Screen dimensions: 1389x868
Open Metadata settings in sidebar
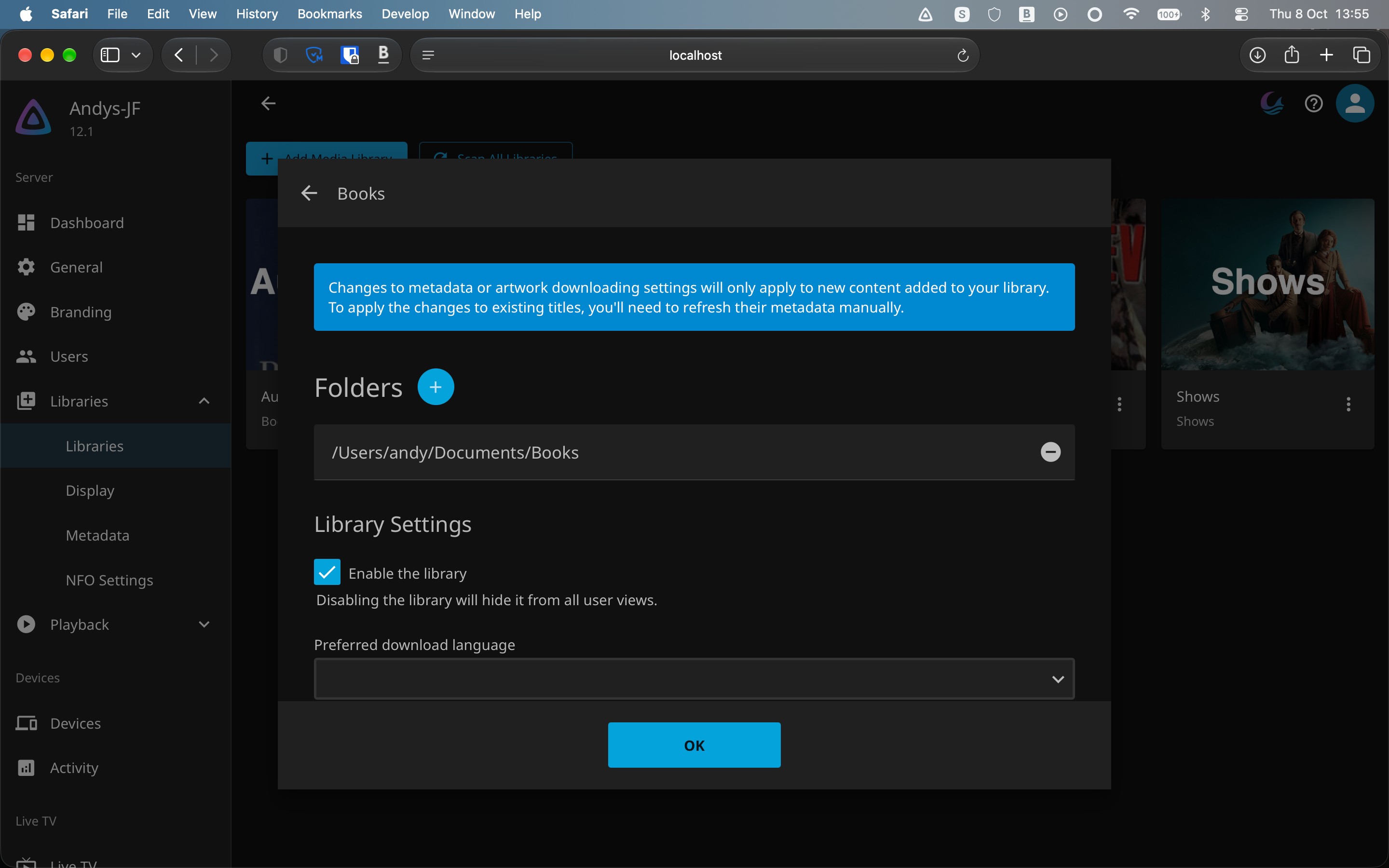click(x=115, y=536)
